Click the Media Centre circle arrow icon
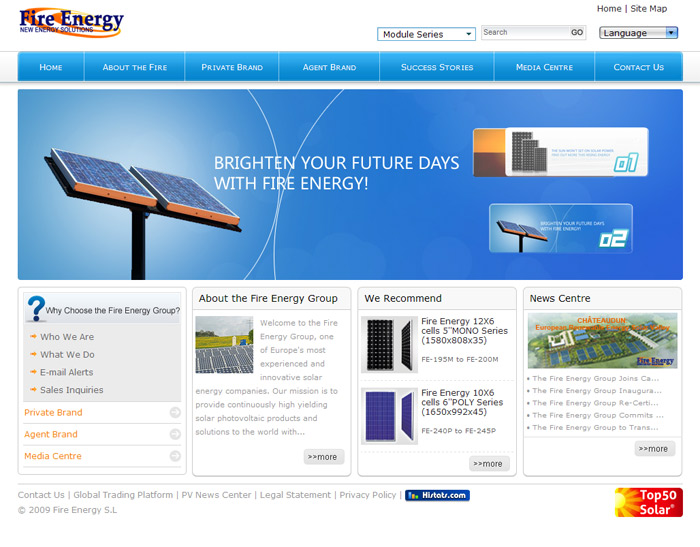700x547 pixels. click(175, 456)
